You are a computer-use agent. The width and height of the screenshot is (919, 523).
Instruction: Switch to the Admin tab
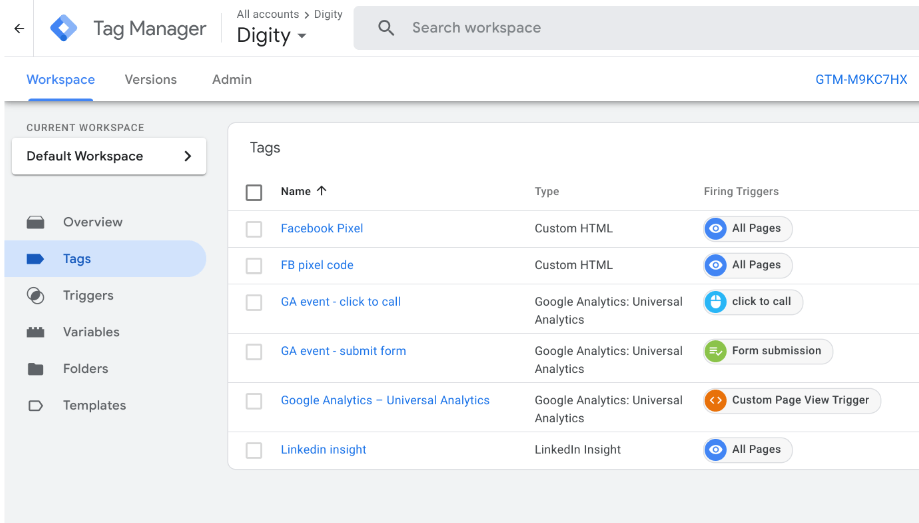point(232,80)
